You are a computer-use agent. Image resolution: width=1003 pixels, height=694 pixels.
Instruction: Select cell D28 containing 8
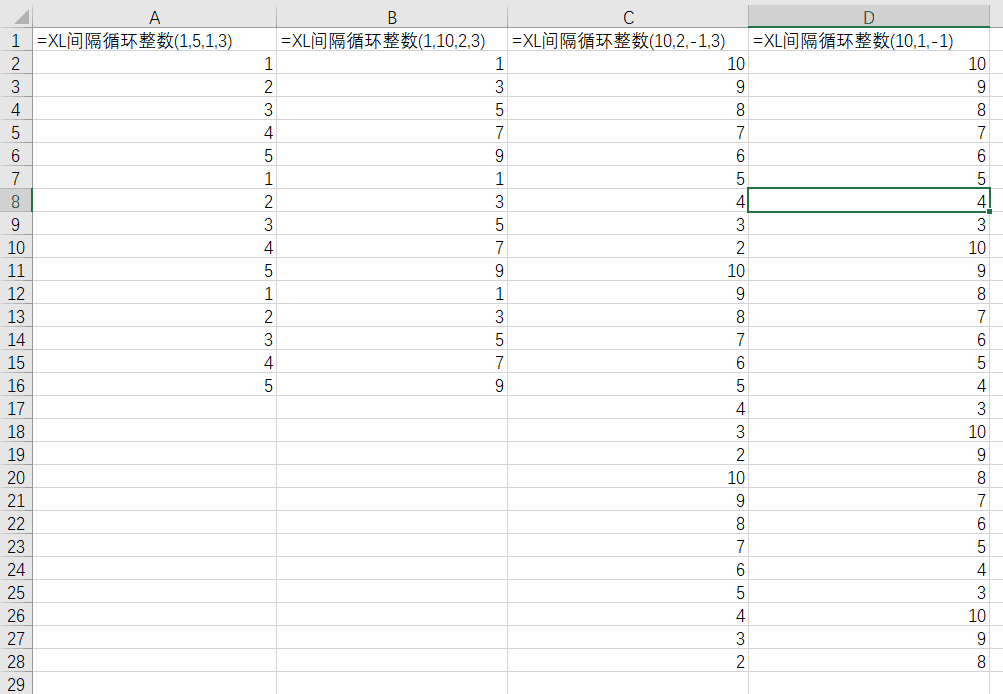click(869, 661)
